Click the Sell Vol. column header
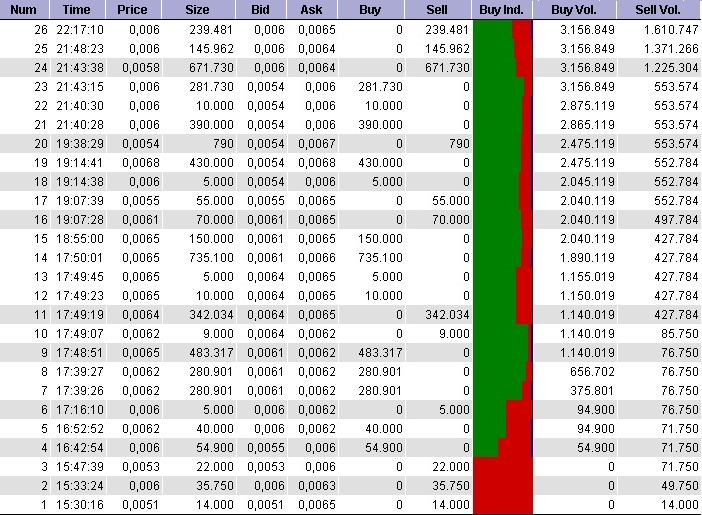702x515 pixels. click(659, 9)
